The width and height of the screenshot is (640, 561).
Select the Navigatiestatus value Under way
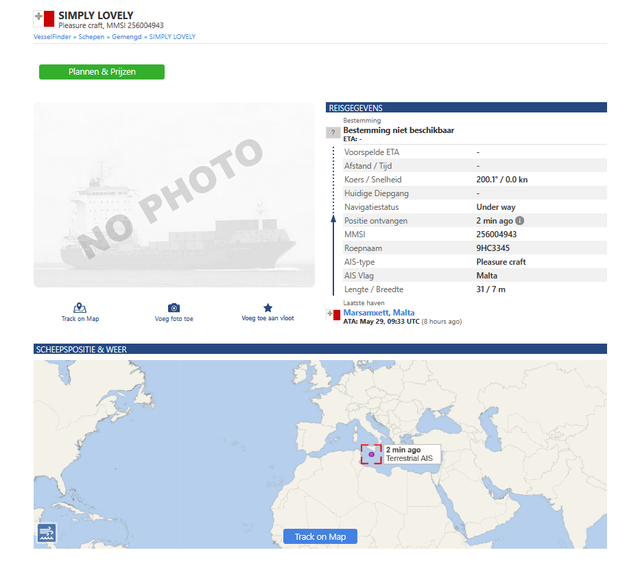click(x=496, y=207)
